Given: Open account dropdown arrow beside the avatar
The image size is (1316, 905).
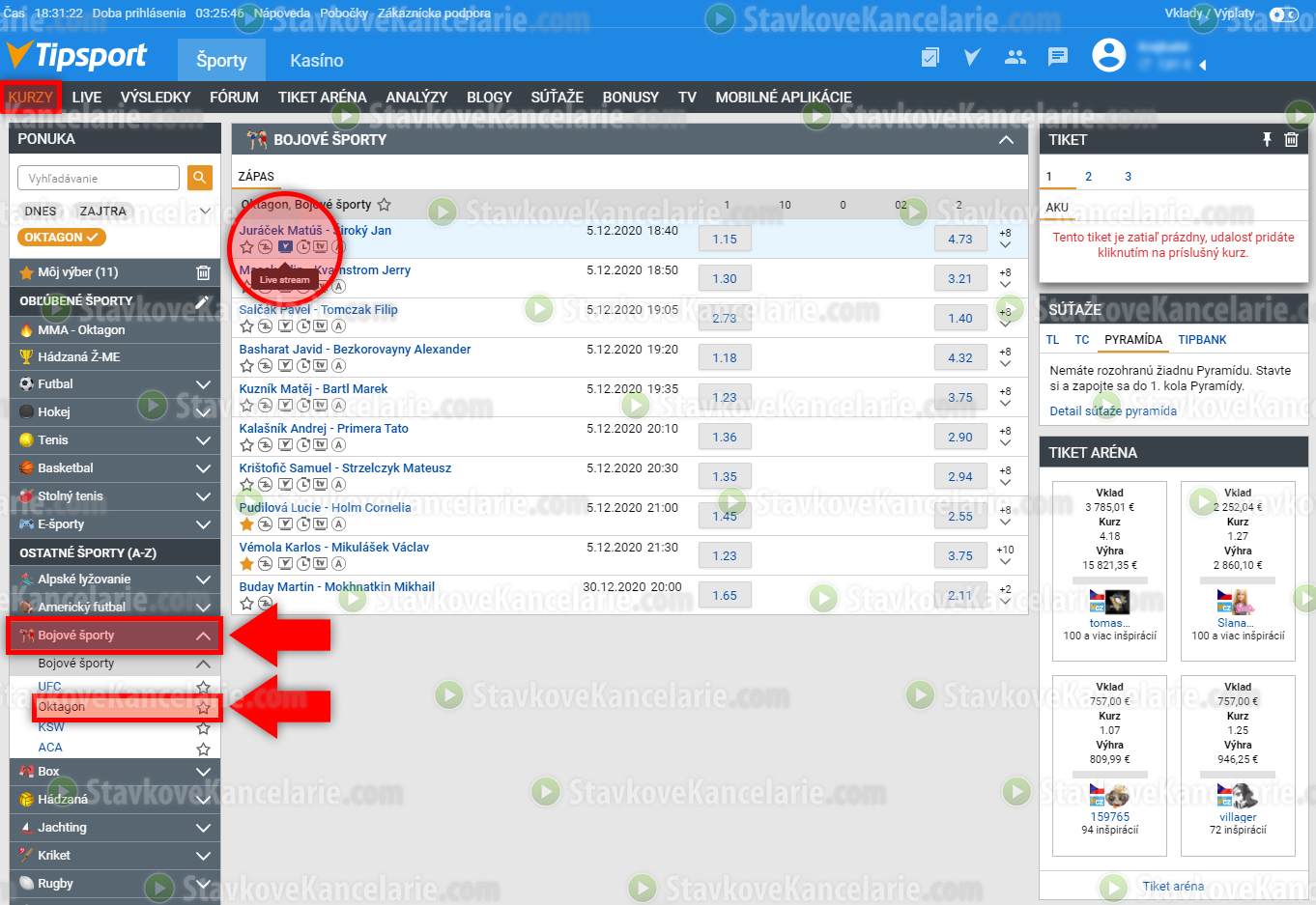Looking at the screenshot, I should point(1203,65).
